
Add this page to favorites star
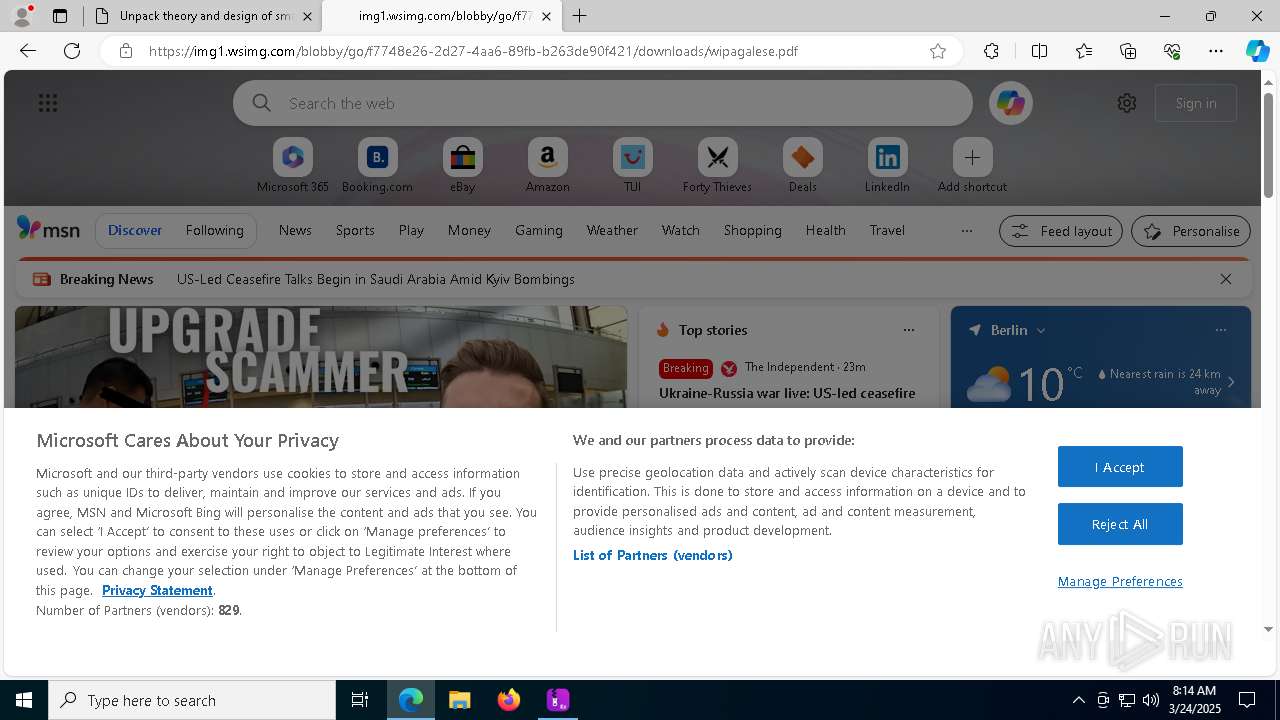coord(938,51)
